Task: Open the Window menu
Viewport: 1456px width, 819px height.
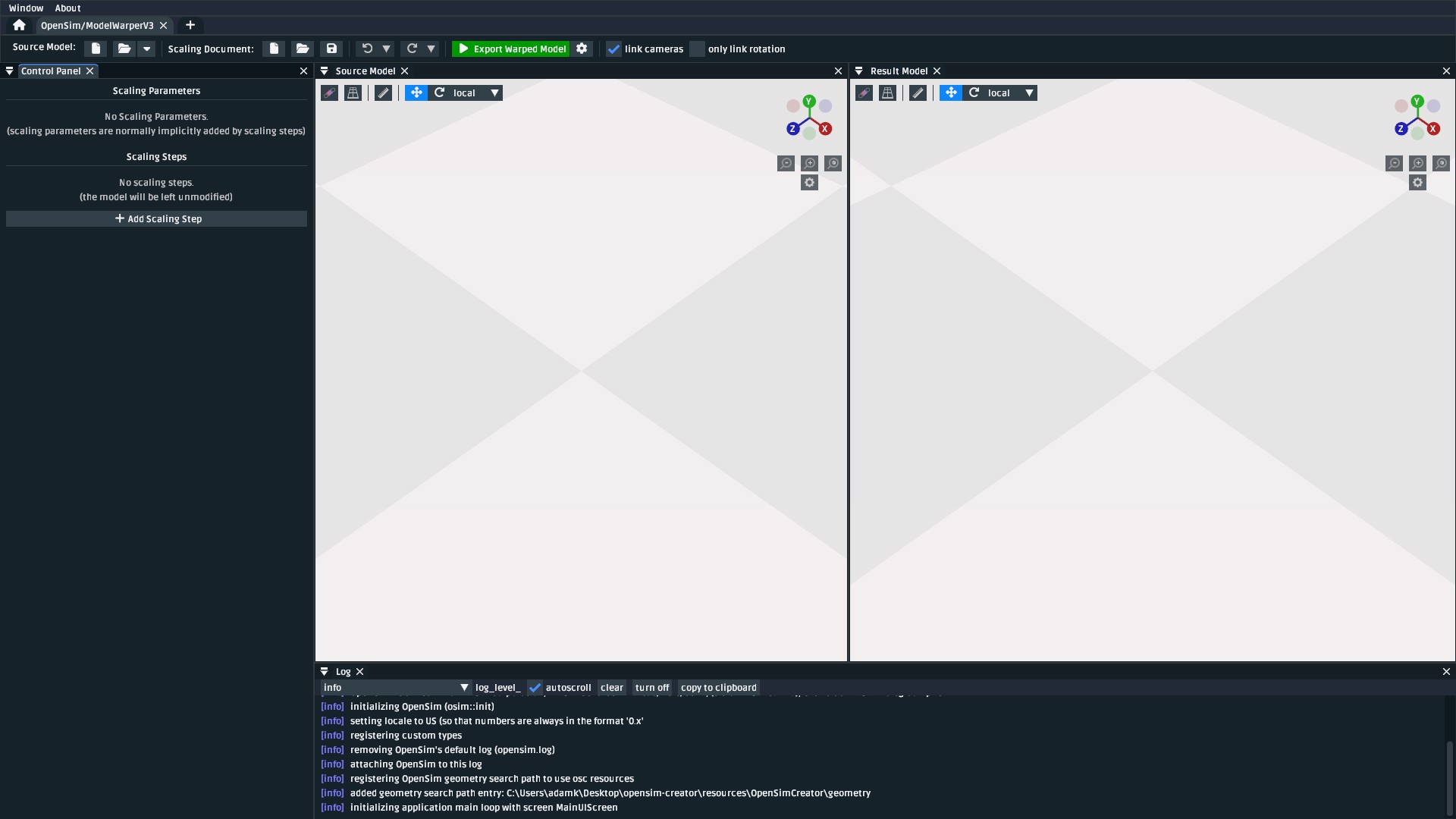Action: click(x=27, y=8)
